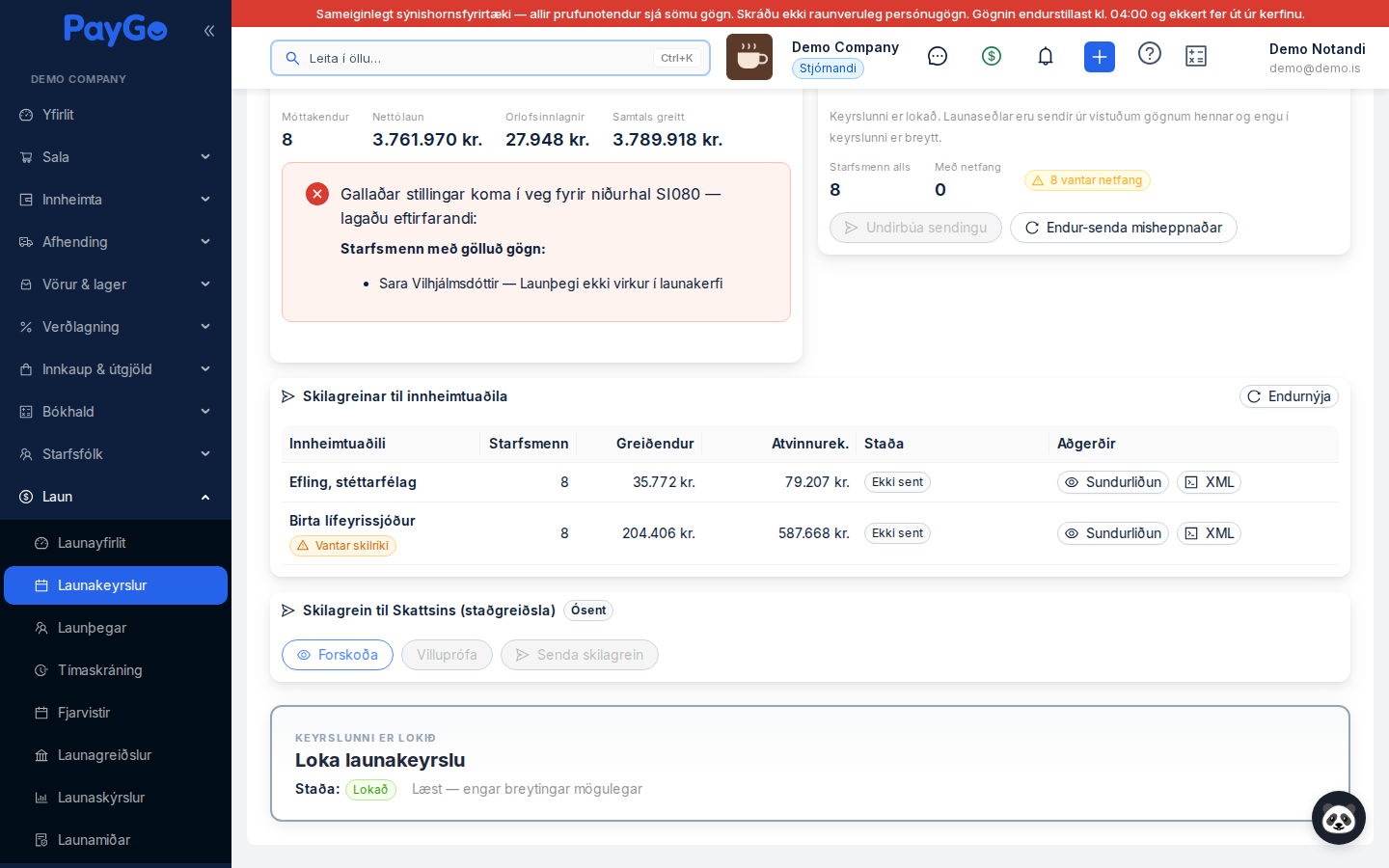Expand the Sala menu section
Viewport: 1389px width, 868px height.
click(x=116, y=157)
